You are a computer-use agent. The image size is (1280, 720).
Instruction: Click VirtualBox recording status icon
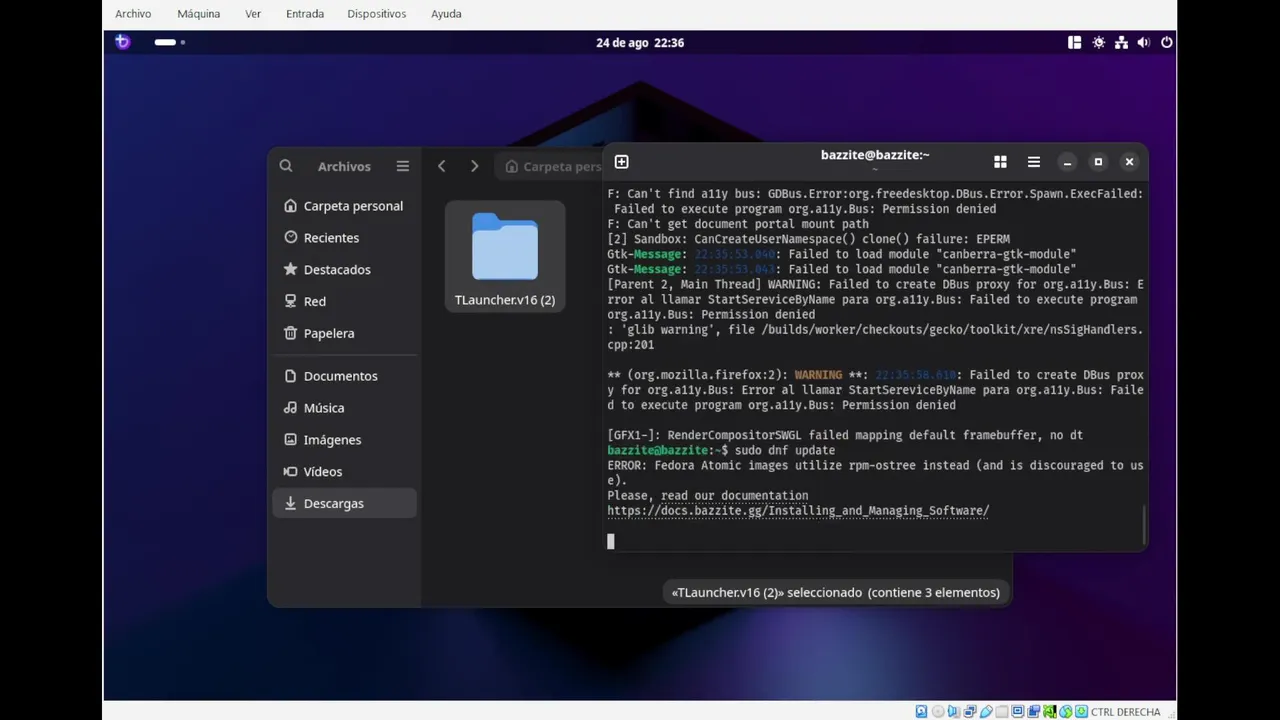[x=1034, y=711]
